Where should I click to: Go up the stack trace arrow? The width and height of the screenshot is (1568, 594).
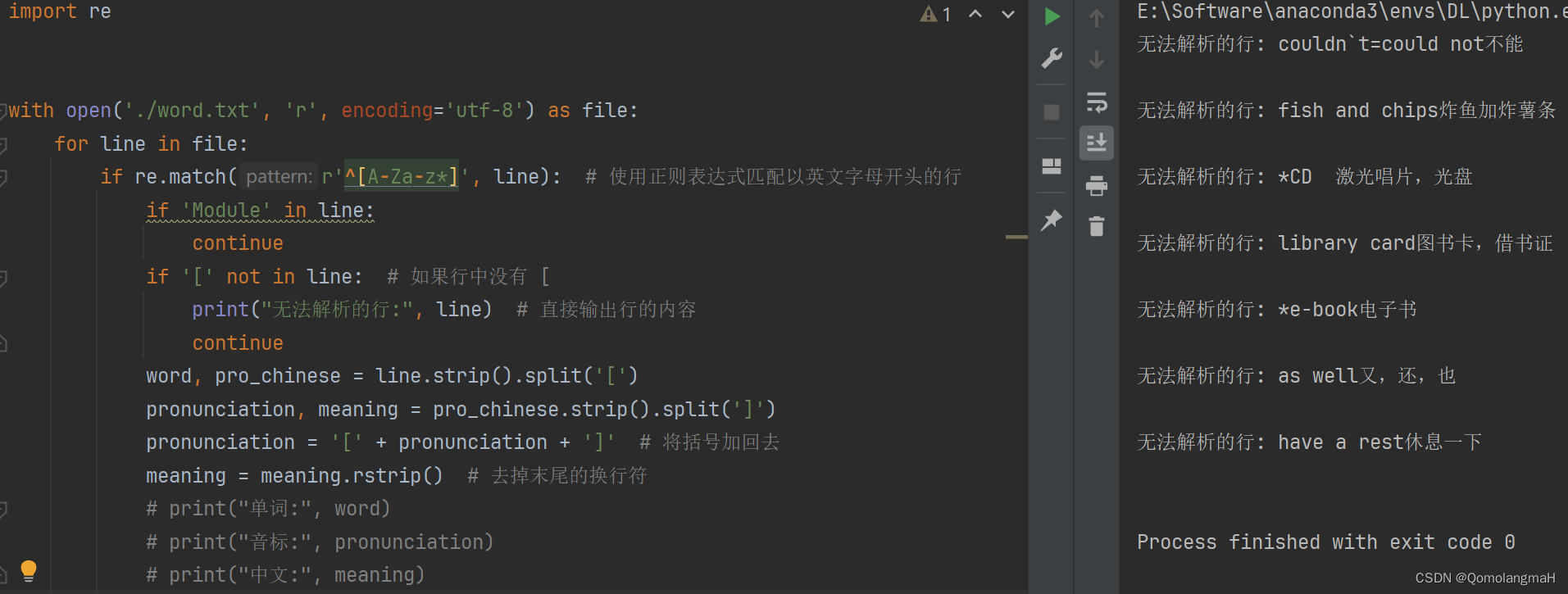tap(1097, 17)
